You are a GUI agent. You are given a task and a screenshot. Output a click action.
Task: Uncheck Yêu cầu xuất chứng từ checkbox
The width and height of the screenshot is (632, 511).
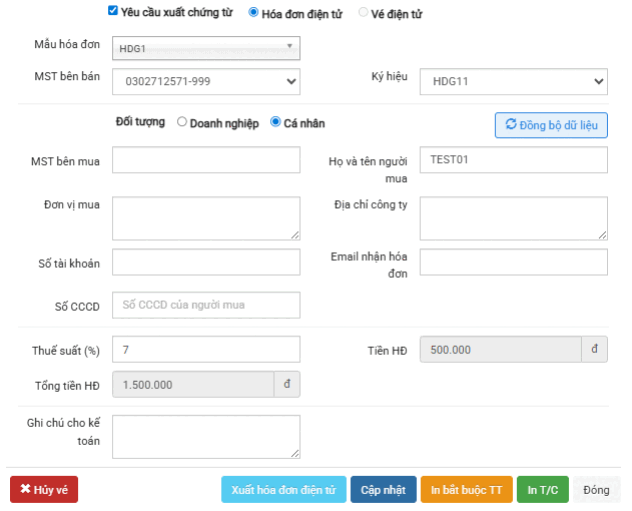pos(113,12)
